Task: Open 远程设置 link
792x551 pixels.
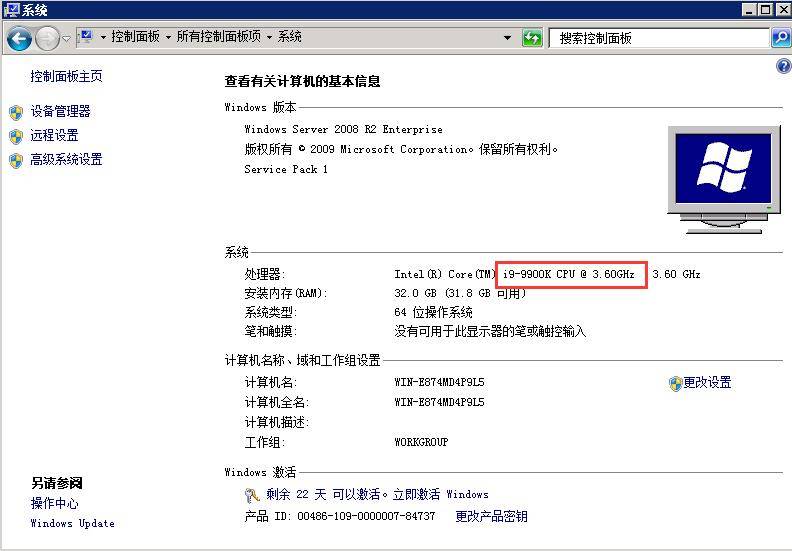Action: (x=54, y=135)
